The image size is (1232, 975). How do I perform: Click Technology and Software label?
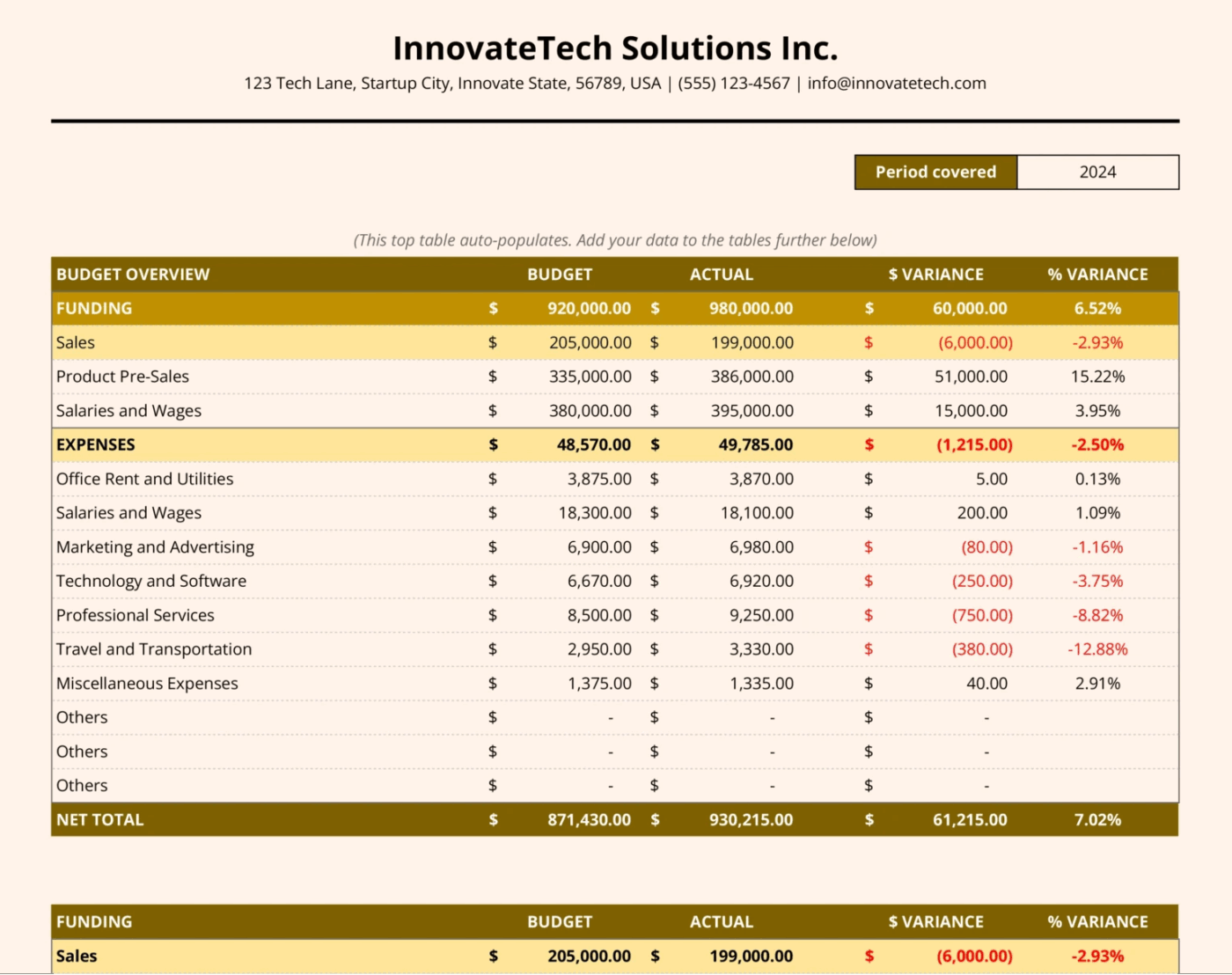(151, 582)
